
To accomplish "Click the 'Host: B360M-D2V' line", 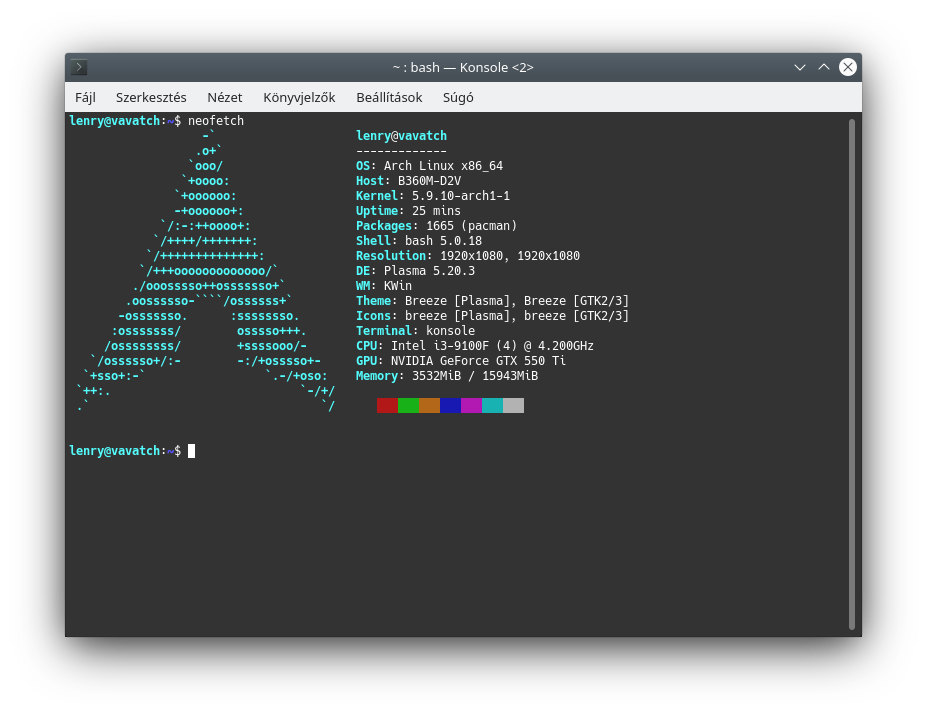I will (409, 181).
